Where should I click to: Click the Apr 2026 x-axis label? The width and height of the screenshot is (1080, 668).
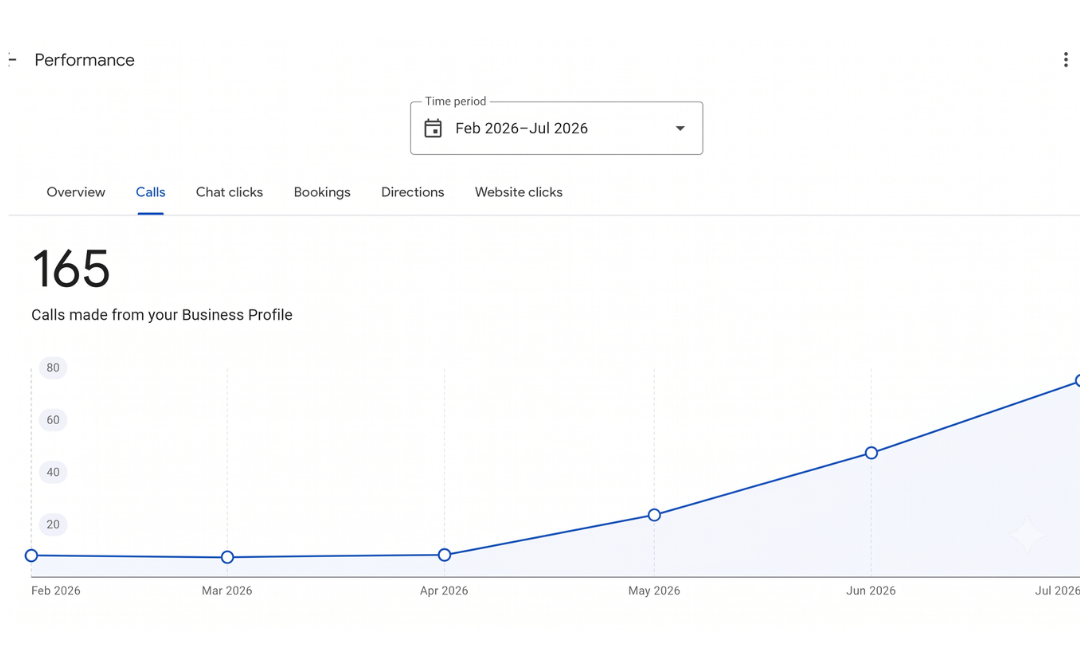[x=444, y=591]
